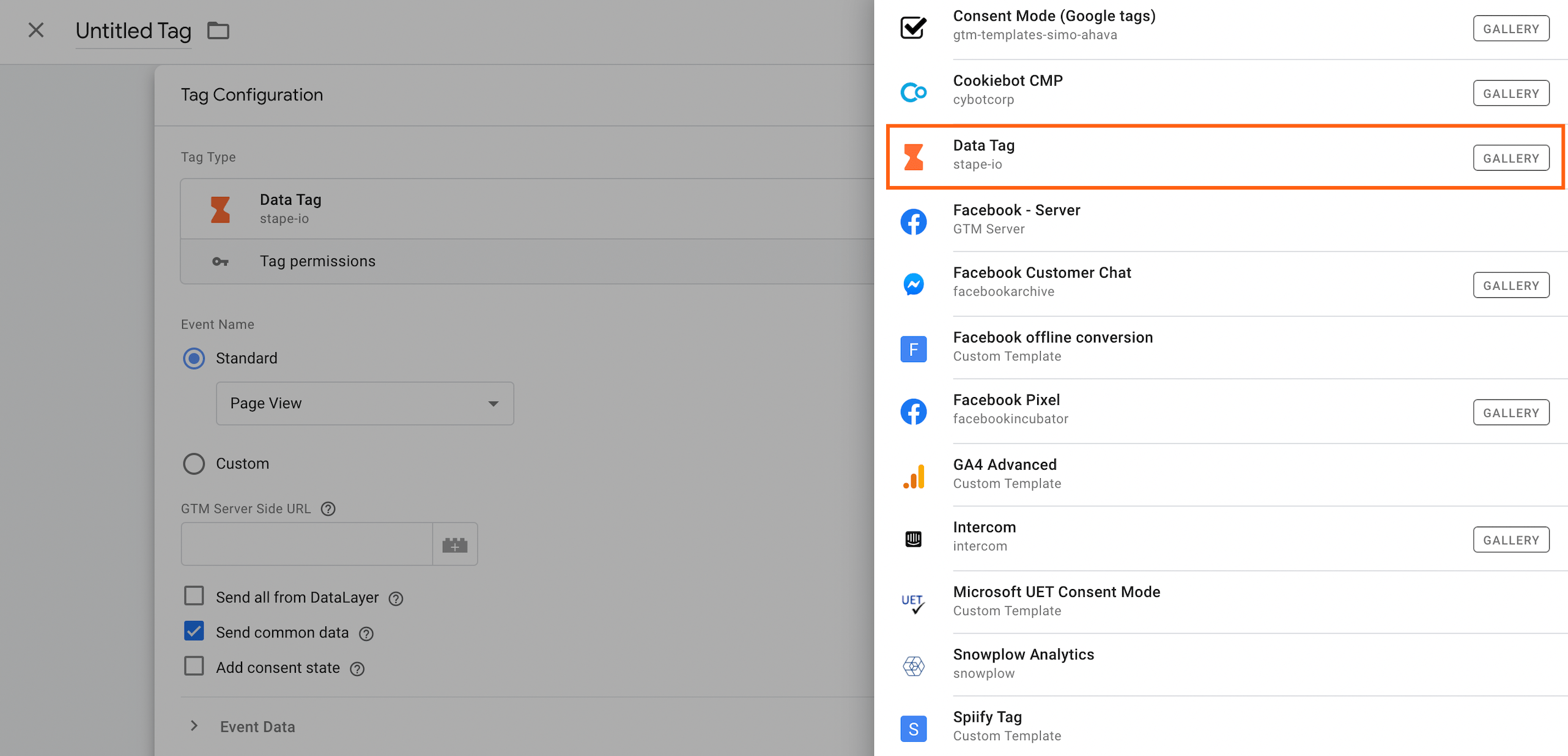The width and height of the screenshot is (1568, 756).
Task: Click the Microsoft UET Consent Mode icon
Action: click(913, 603)
